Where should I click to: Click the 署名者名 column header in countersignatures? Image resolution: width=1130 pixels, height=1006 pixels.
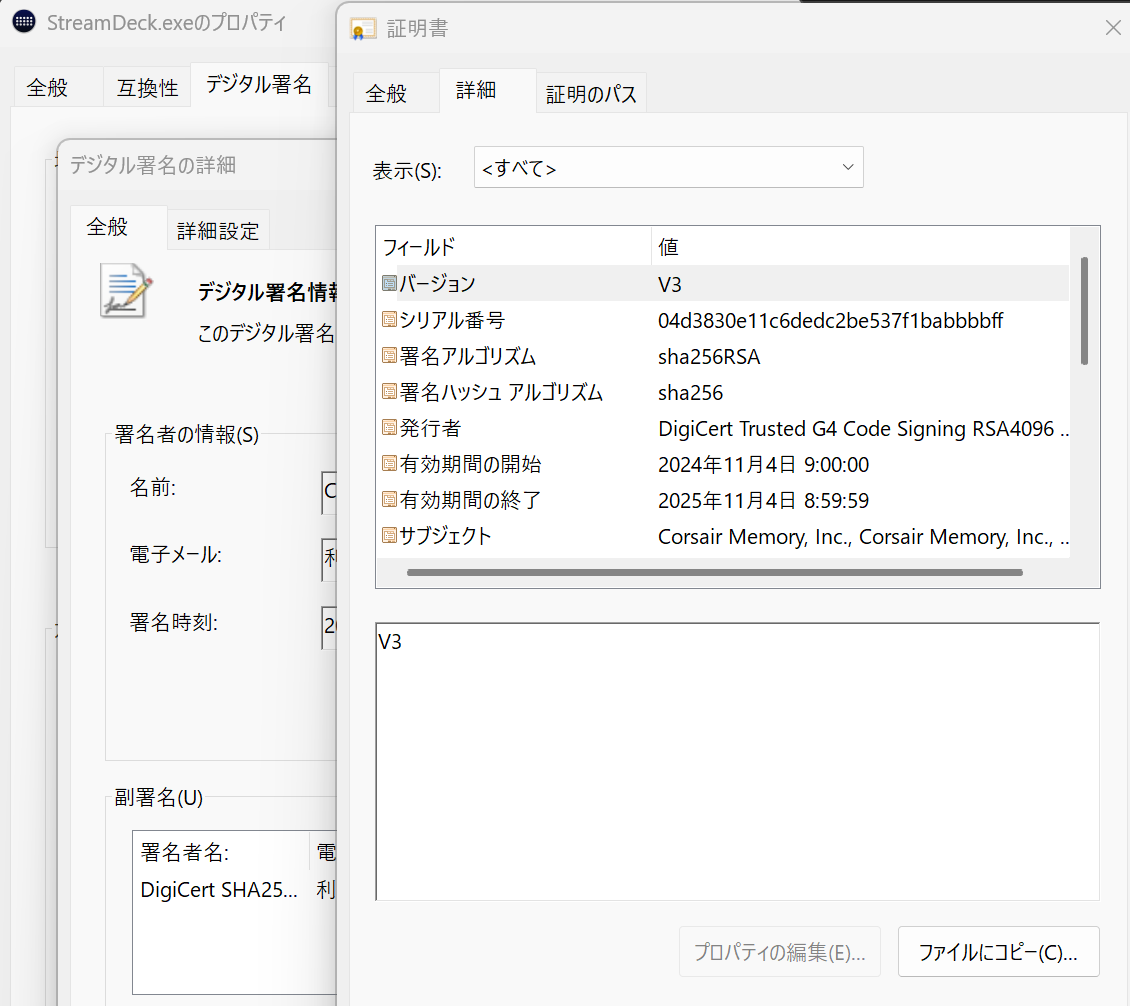[221, 853]
